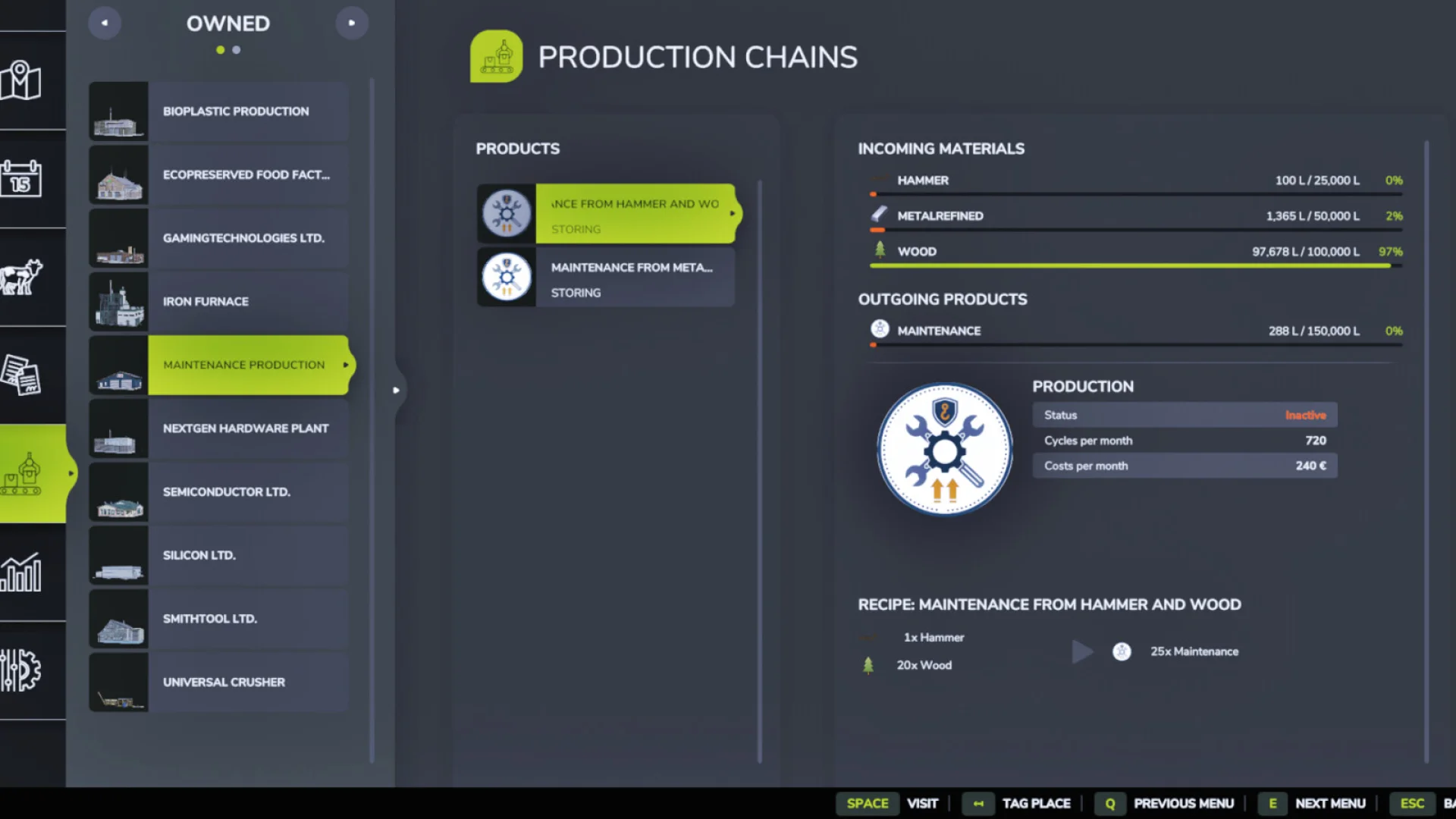Click the Production Chains header bottle icon
Image resolution: width=1456 pixels, height=819 pixels.
(x=497, y=56)
